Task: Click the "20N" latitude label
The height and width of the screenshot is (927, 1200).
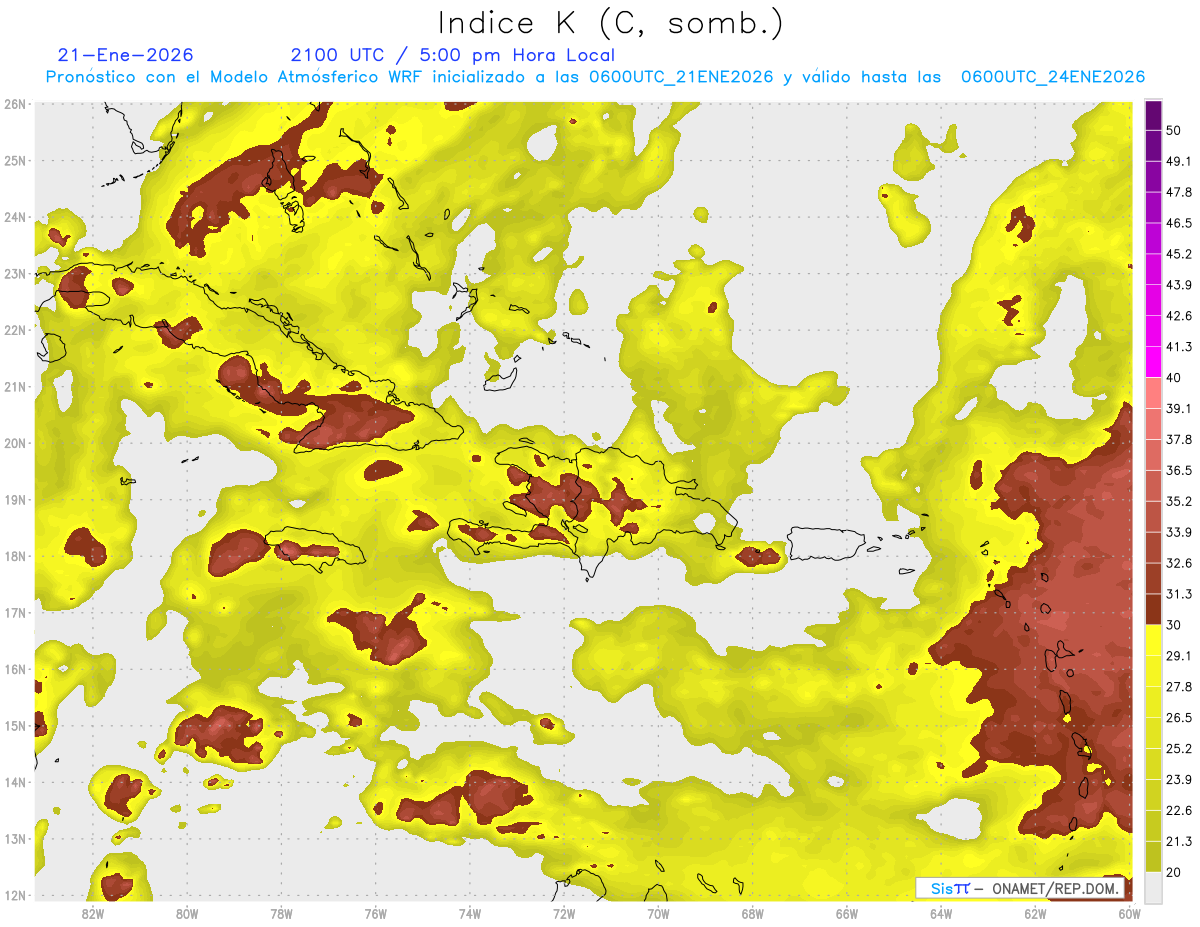Action: click(15, 443)
